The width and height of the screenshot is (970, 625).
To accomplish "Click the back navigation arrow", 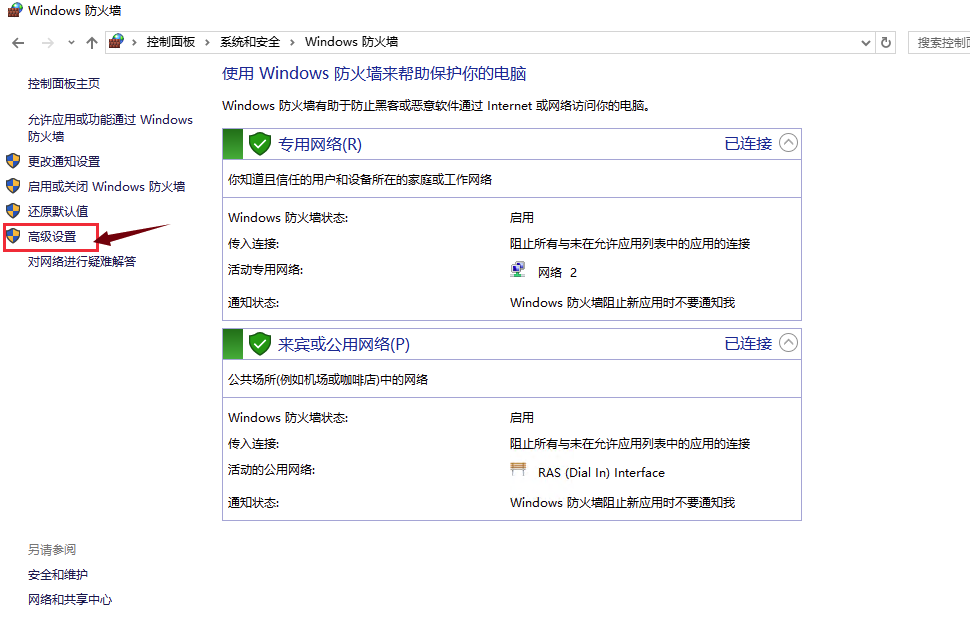I will (x=19, y=42).
